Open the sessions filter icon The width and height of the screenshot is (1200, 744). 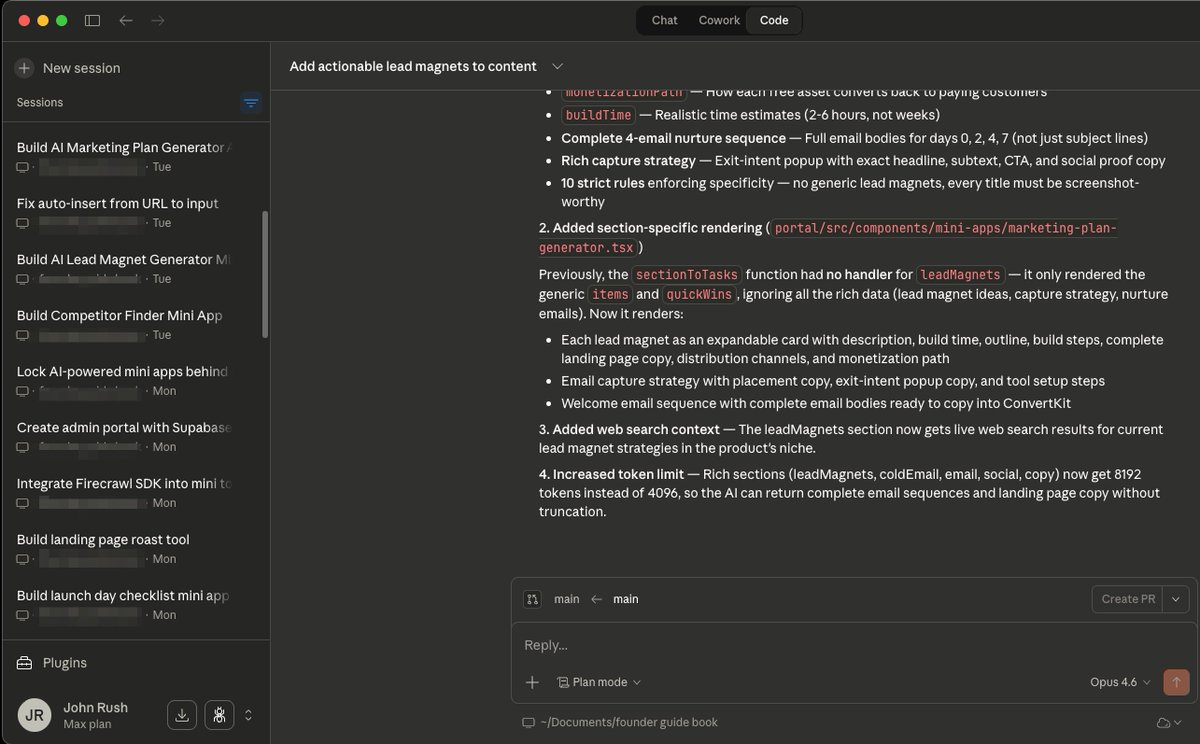pyautogui.click(x=251, y=102)
